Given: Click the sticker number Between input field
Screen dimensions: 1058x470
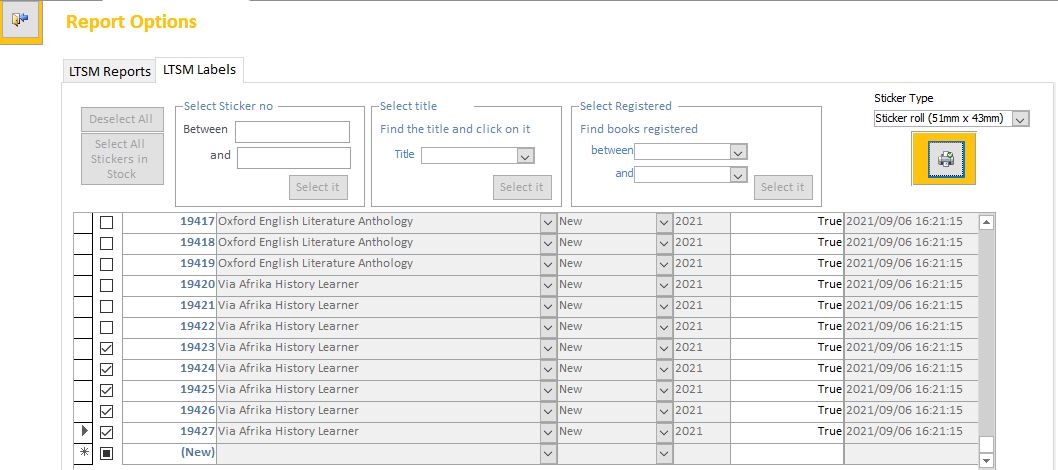Looking at the screenshot, I should tap(292, 132).
